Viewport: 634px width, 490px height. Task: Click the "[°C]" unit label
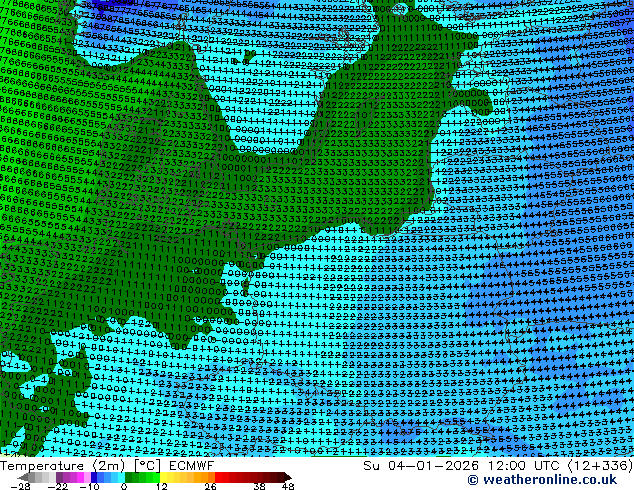[x=148, y=466]
